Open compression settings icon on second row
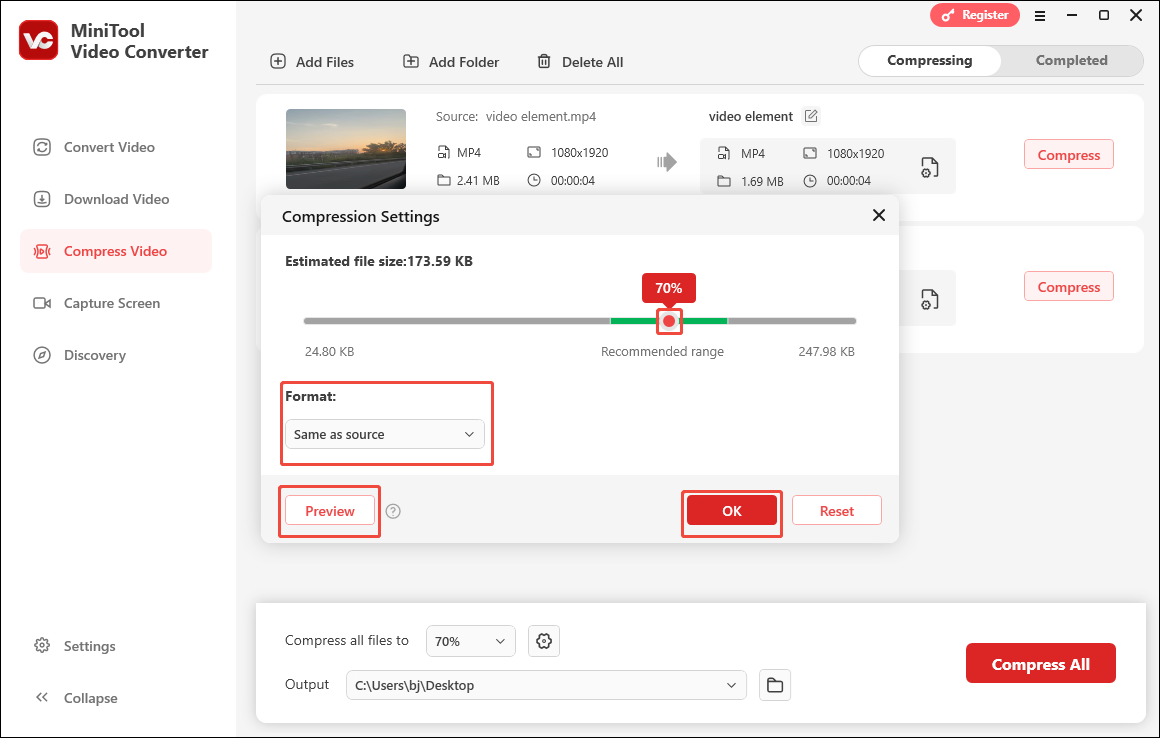This screenshot has height=738, width=1160. pyautogui.click(x=929, y=299)
